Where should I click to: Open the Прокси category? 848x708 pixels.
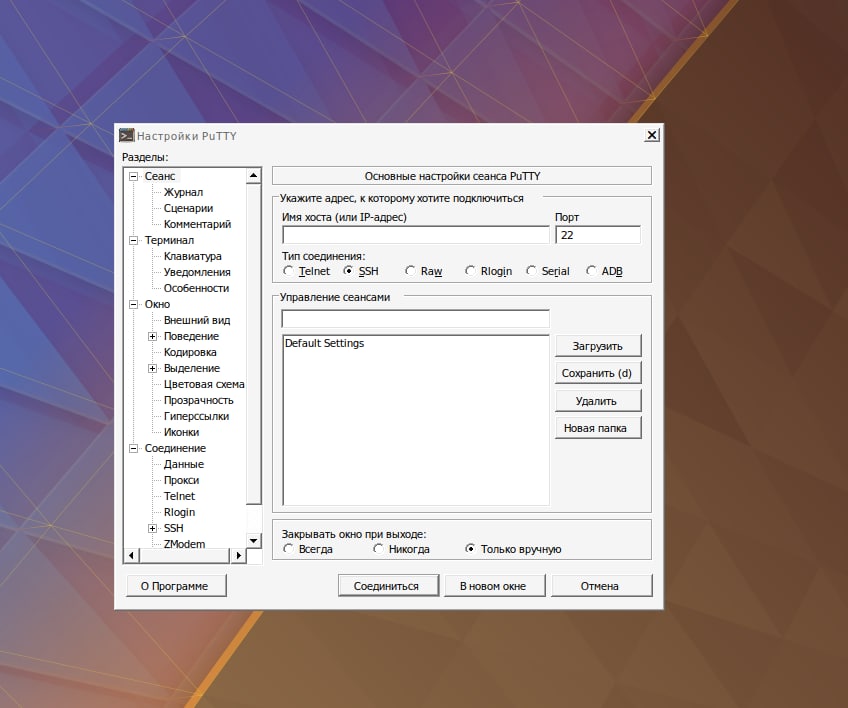[x=181, y=480]
